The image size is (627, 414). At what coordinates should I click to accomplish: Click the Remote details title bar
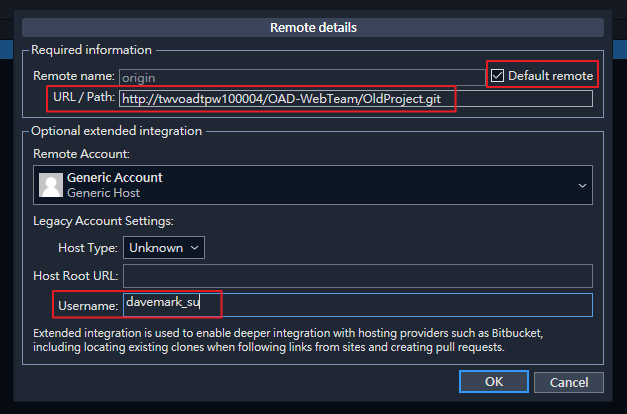pyautogui.click(x=313, y=28)
